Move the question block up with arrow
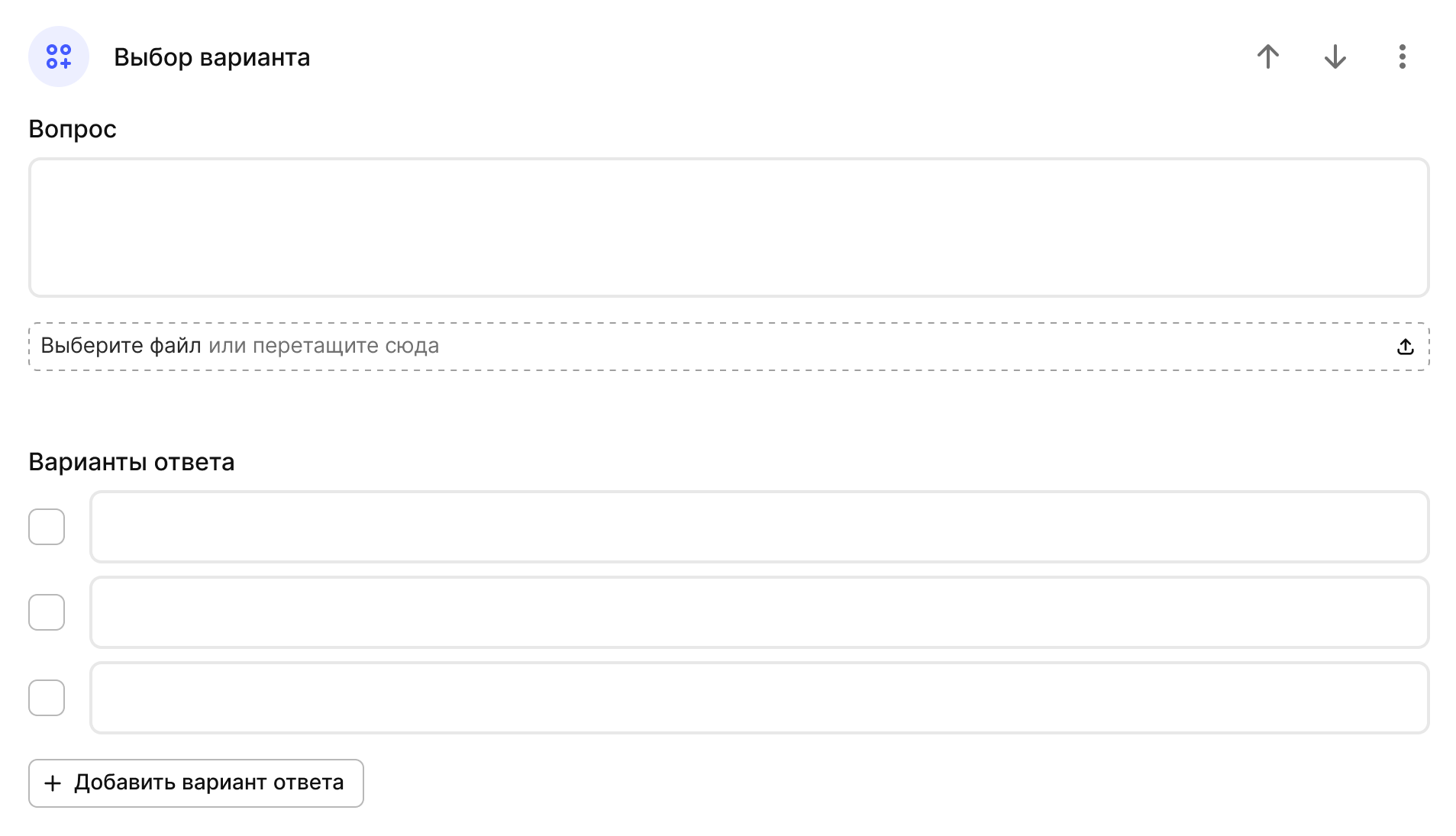The image size is (1456, 836). pos(1267,56)
